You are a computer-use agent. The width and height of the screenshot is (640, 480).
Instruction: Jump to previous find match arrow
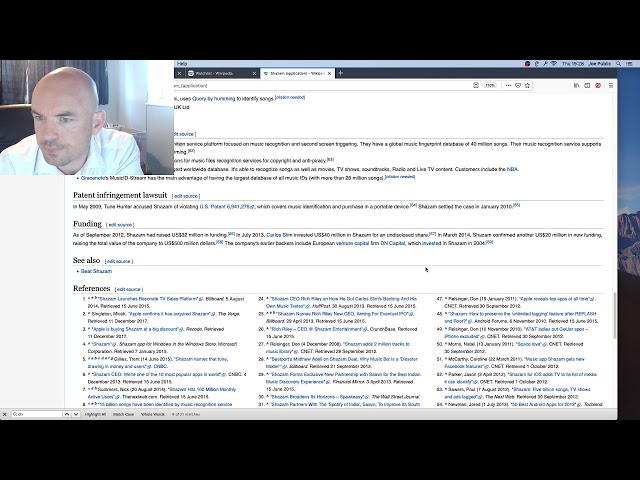coord(67,414)
